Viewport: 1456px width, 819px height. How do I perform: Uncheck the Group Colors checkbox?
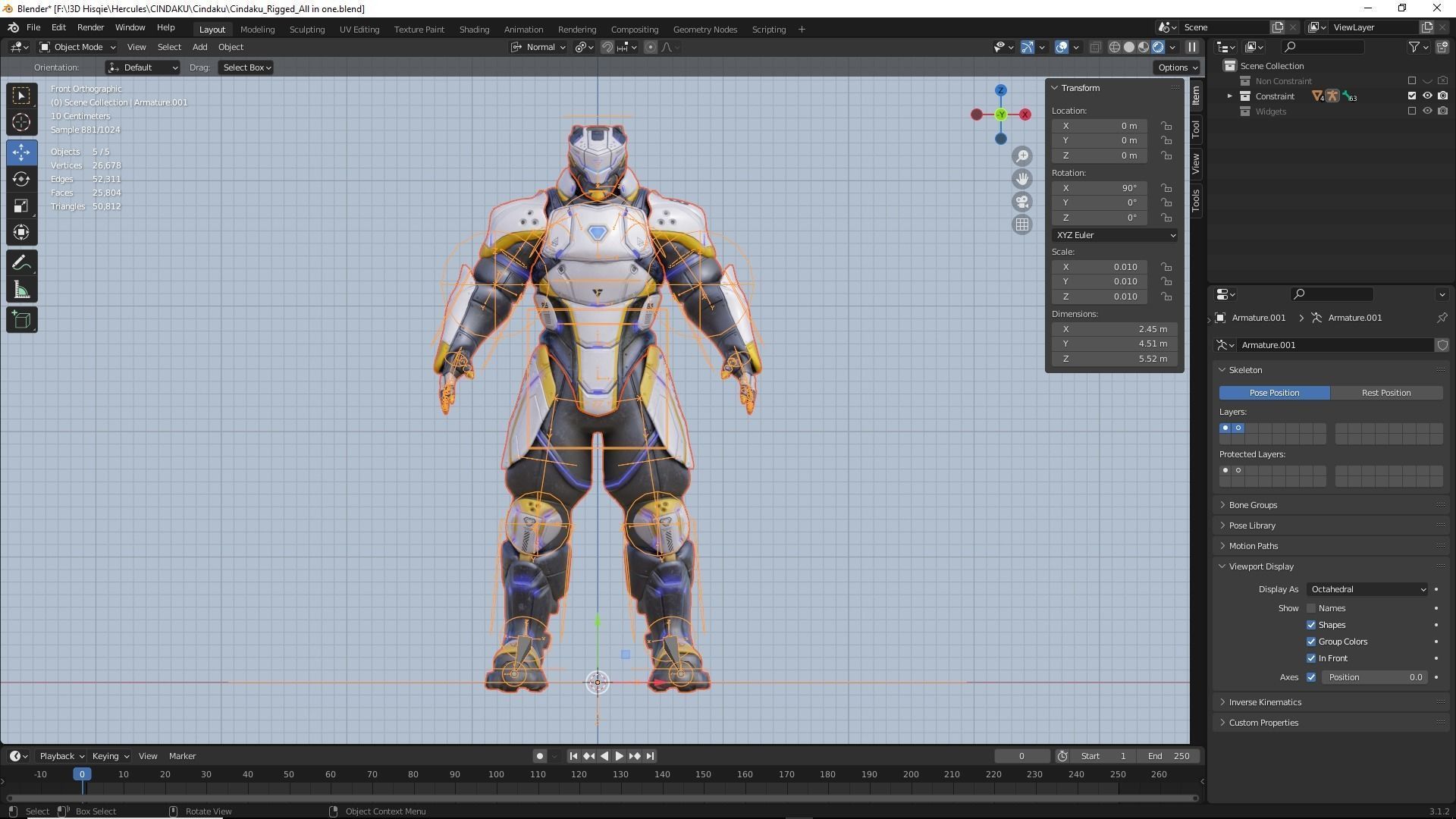point(1311,642)
